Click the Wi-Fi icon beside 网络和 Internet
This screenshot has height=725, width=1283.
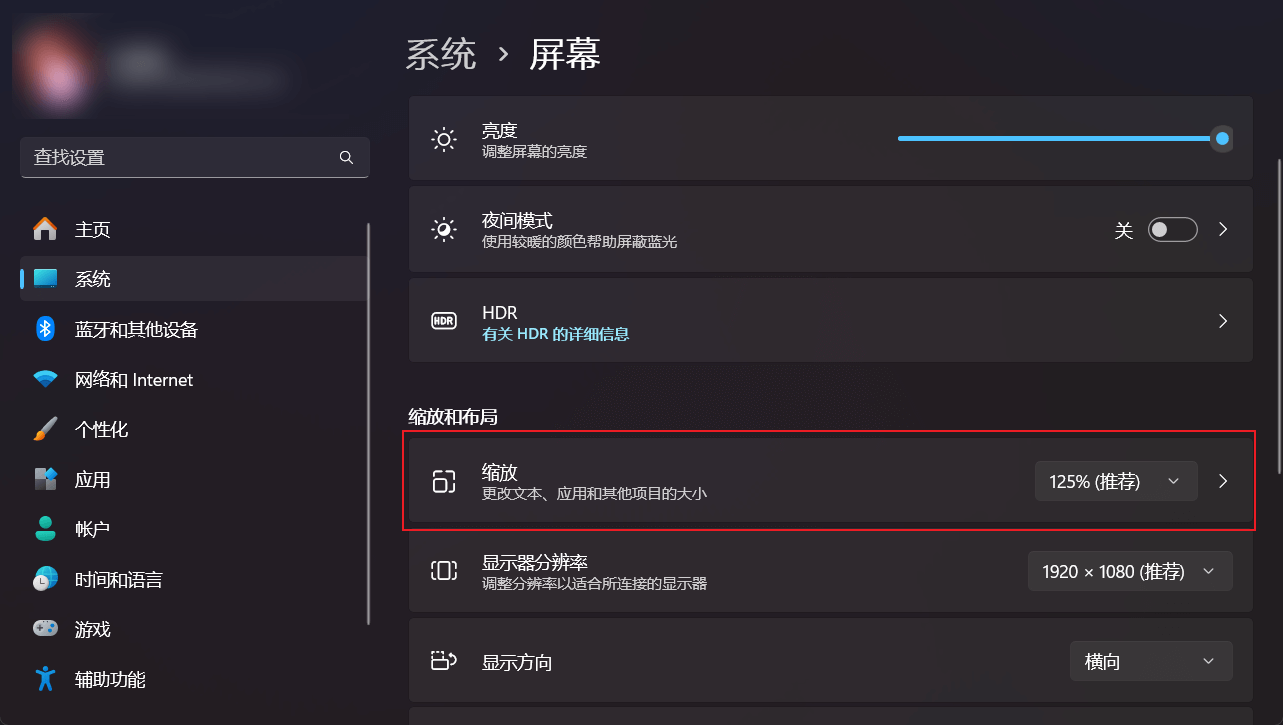click(x=45, y=380)
